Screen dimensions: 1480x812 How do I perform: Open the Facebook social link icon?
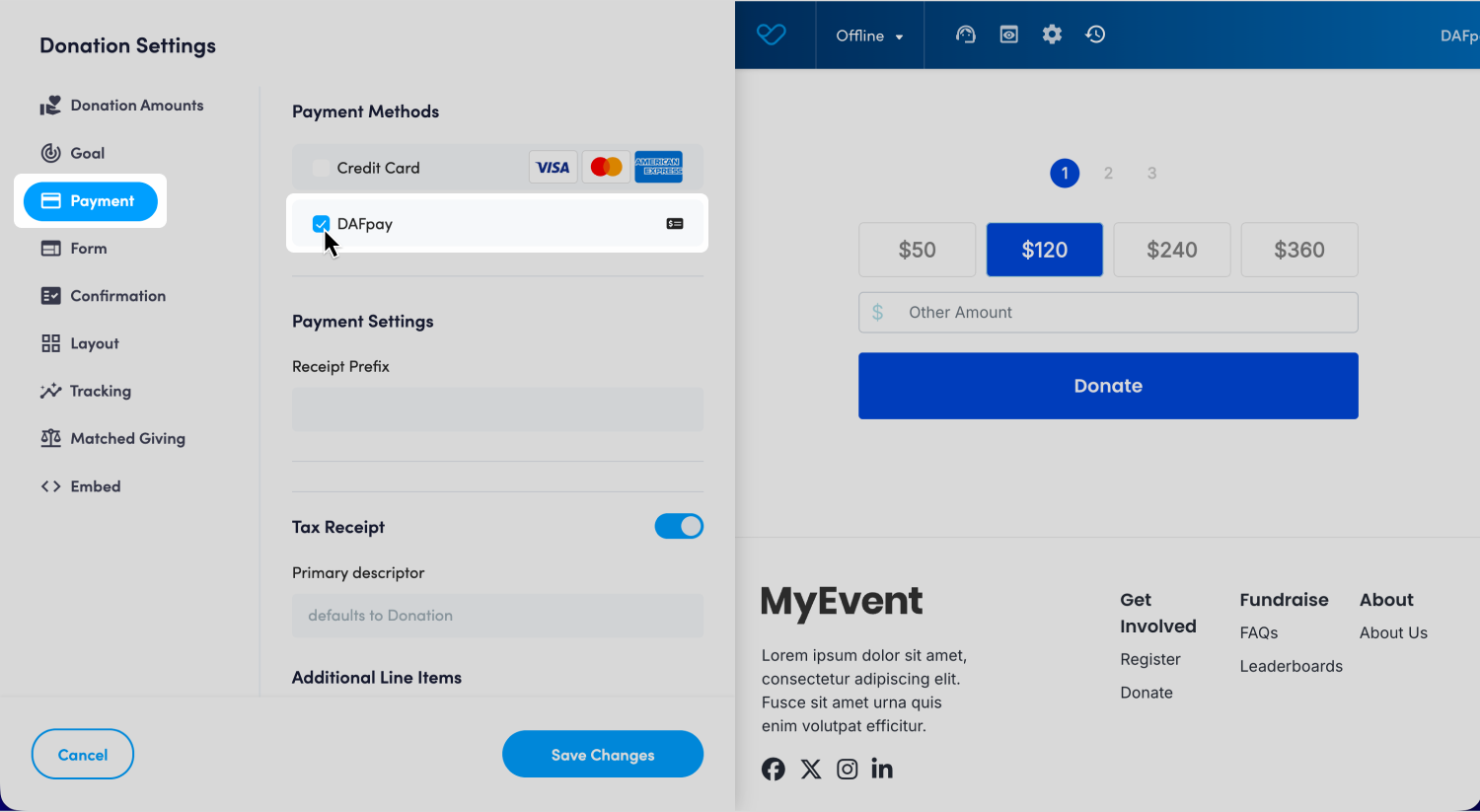[774, 770]
